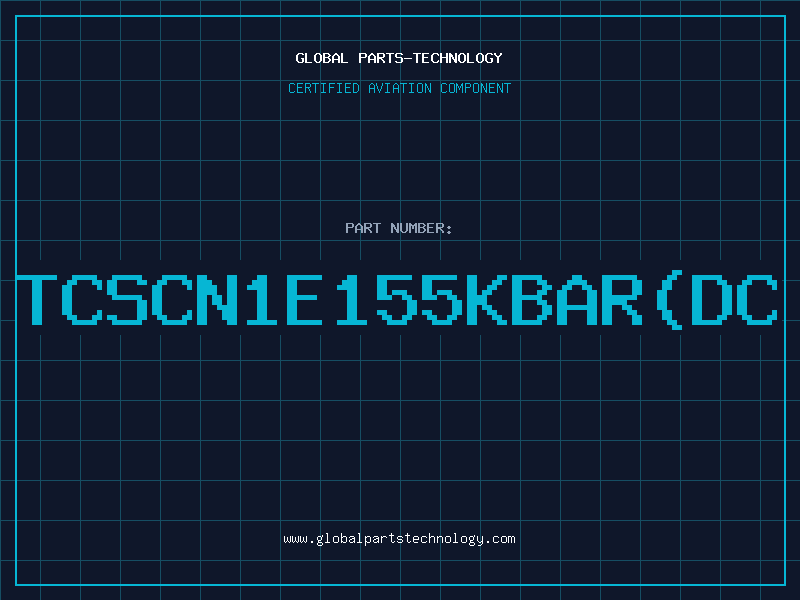The height and width of the screenshot is (600, 800).
Task: Select part number TCSCN1E155KBAR(DC
Action: point(397,300)
